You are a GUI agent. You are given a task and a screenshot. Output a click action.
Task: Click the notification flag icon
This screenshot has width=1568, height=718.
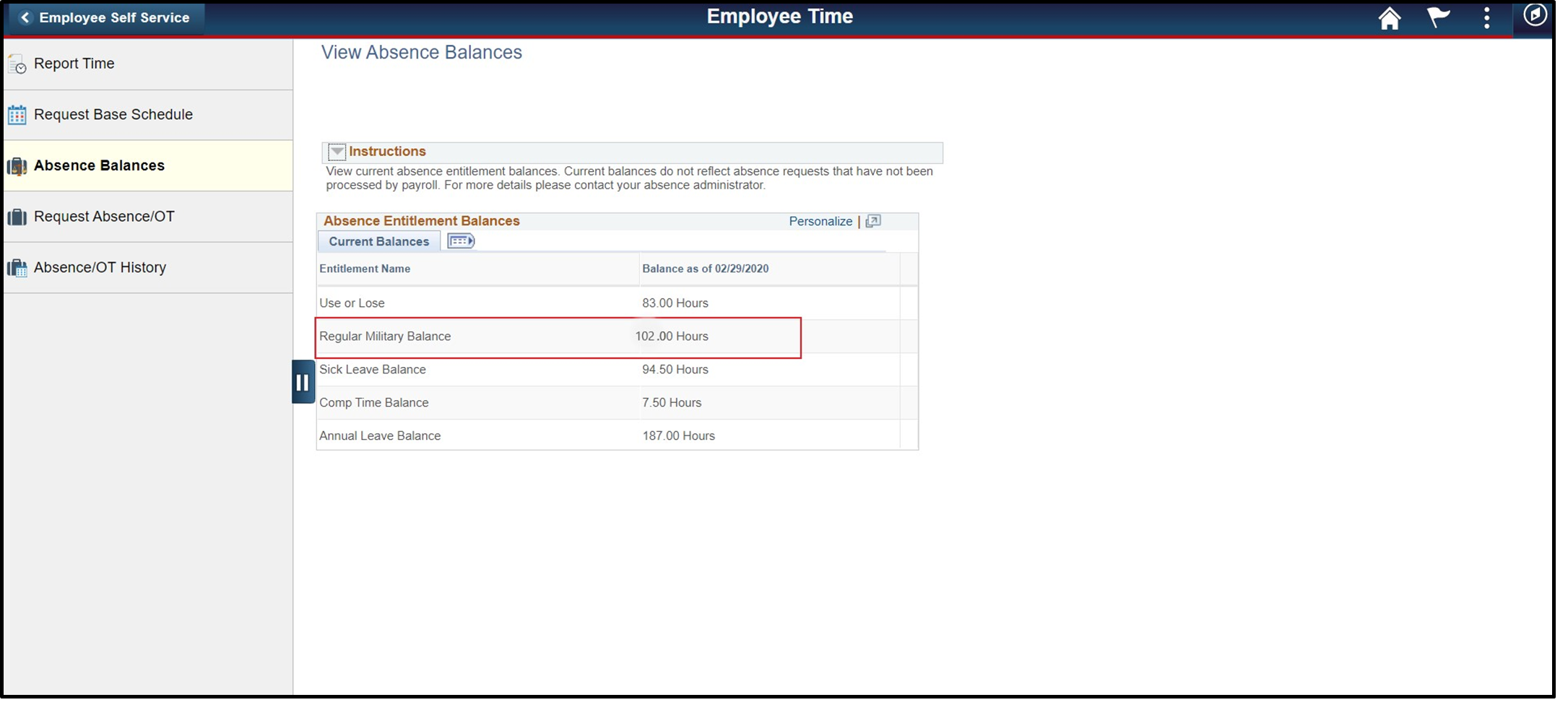pyautogui.click(x=1438, y=17)
